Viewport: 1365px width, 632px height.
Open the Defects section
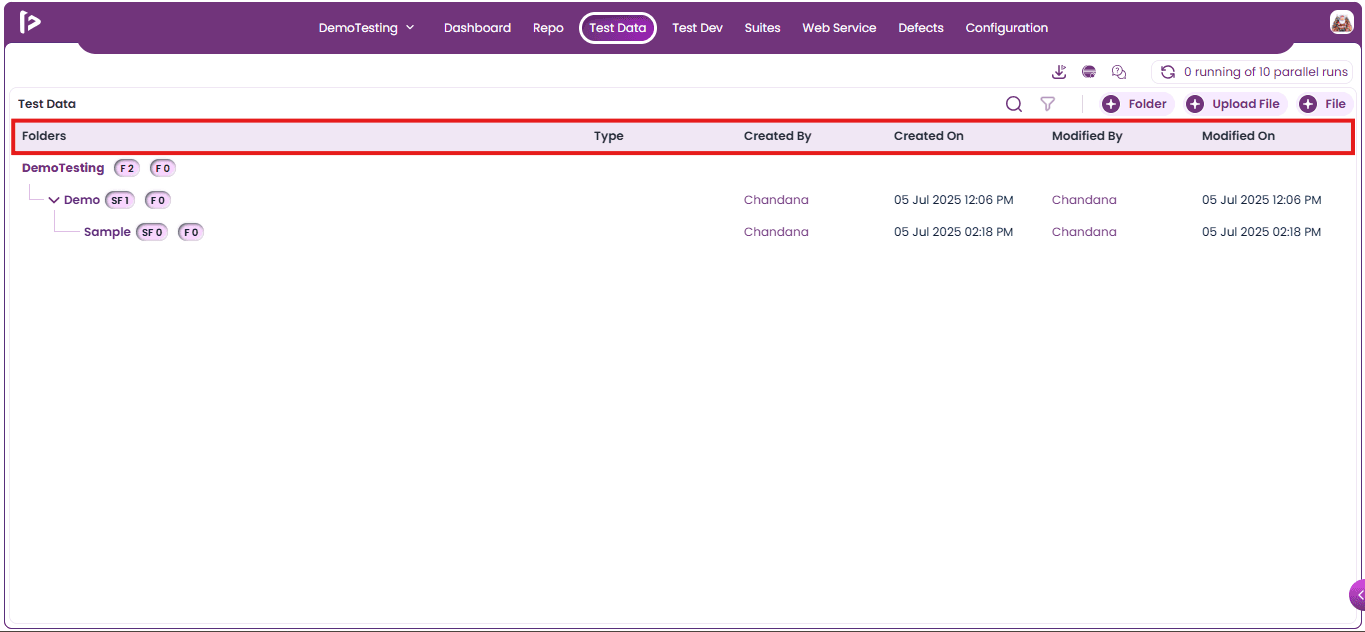(921, 28)
